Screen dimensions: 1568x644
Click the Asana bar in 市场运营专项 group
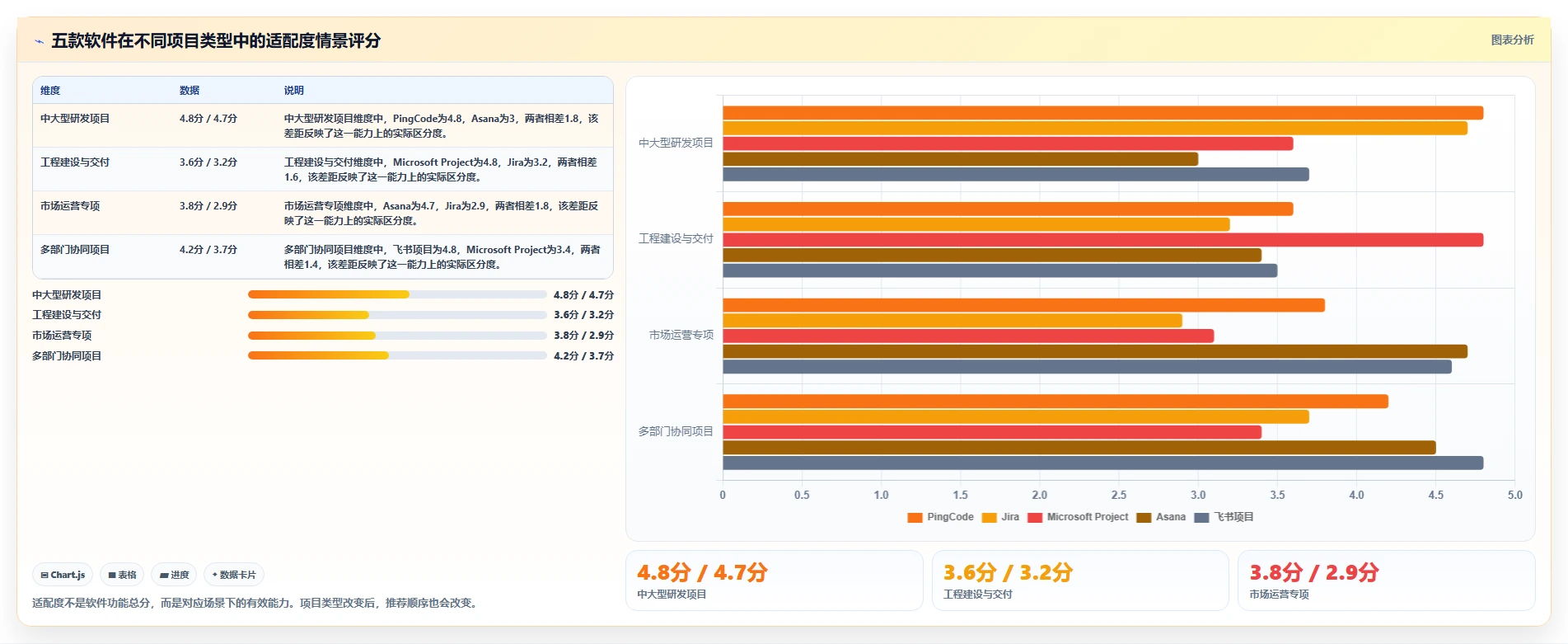point(1095,351)
